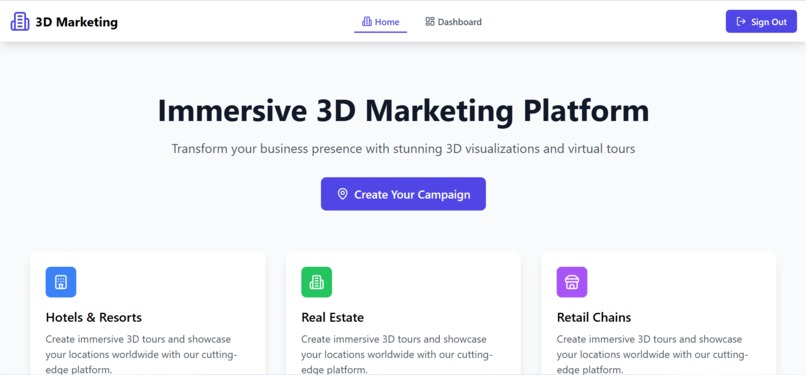The width and height of the screenshot is (806, 375).
Task: Click the description under Real Estate
Action: (x=397, y=354)
